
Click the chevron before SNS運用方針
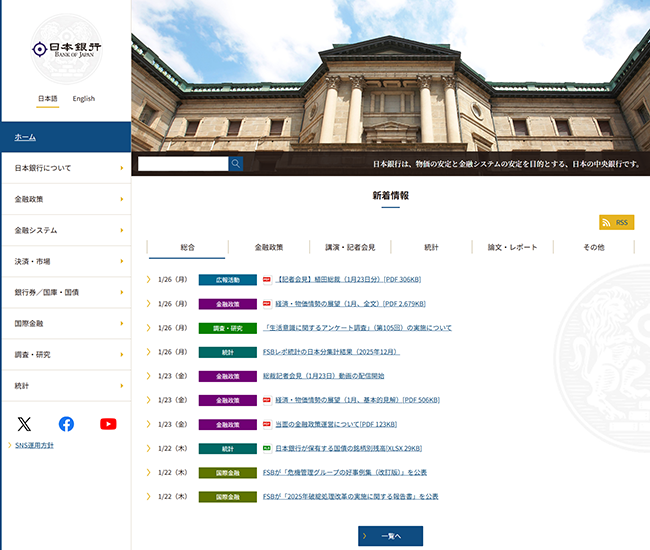click(x=10, y=445)
